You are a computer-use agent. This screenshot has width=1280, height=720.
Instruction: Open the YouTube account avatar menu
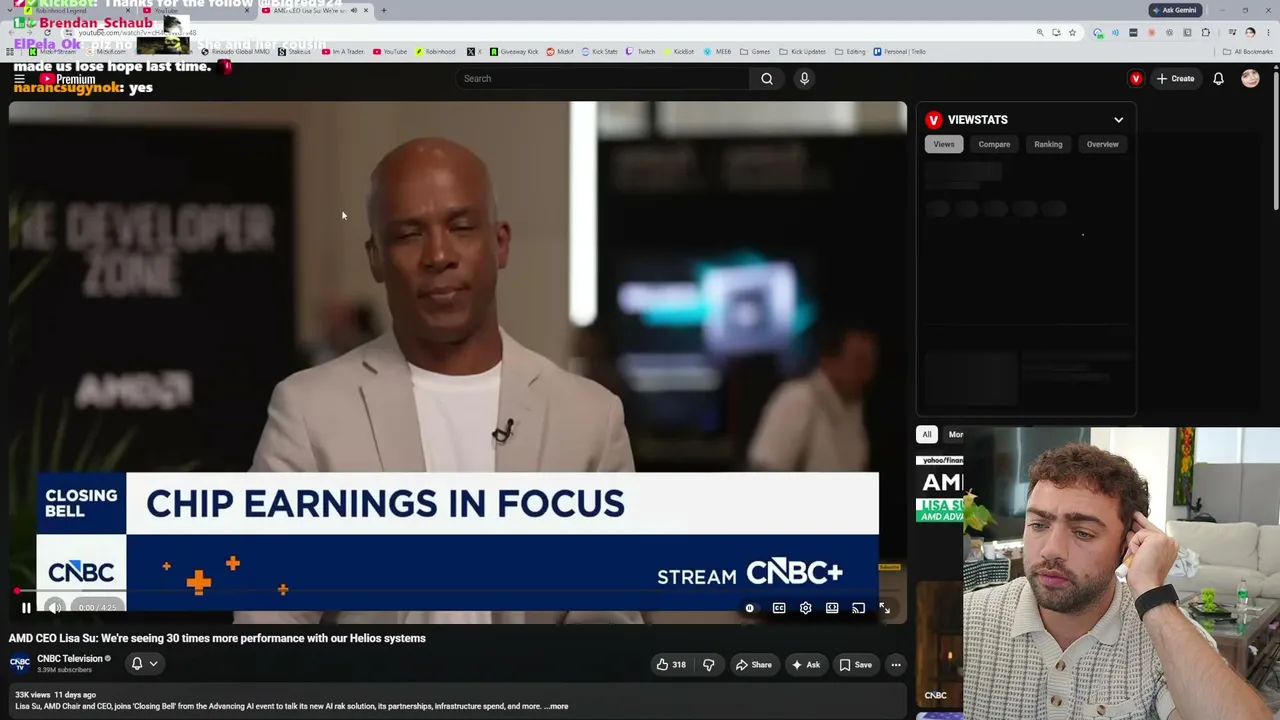1250,79
